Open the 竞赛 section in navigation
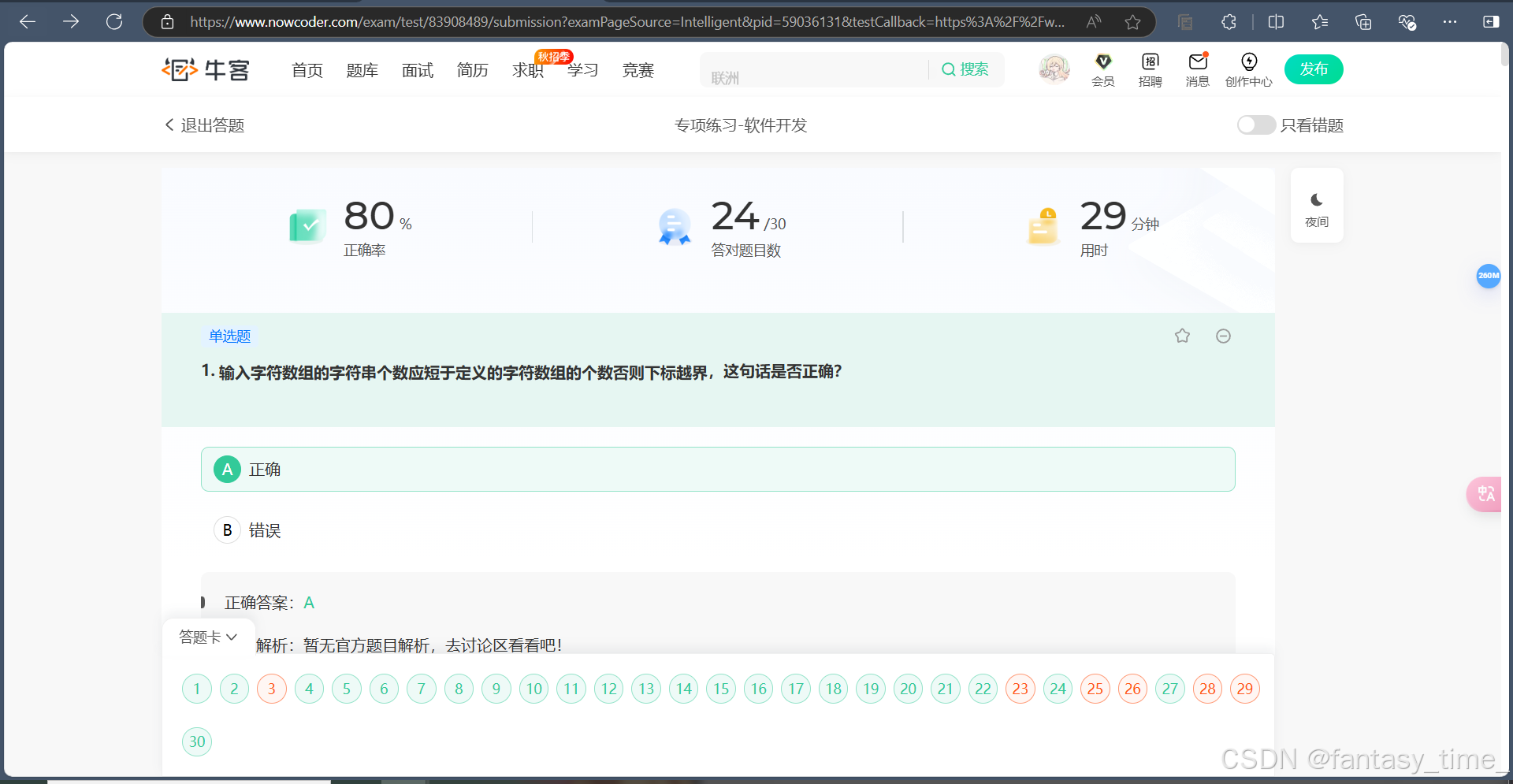 coord(638,69)
